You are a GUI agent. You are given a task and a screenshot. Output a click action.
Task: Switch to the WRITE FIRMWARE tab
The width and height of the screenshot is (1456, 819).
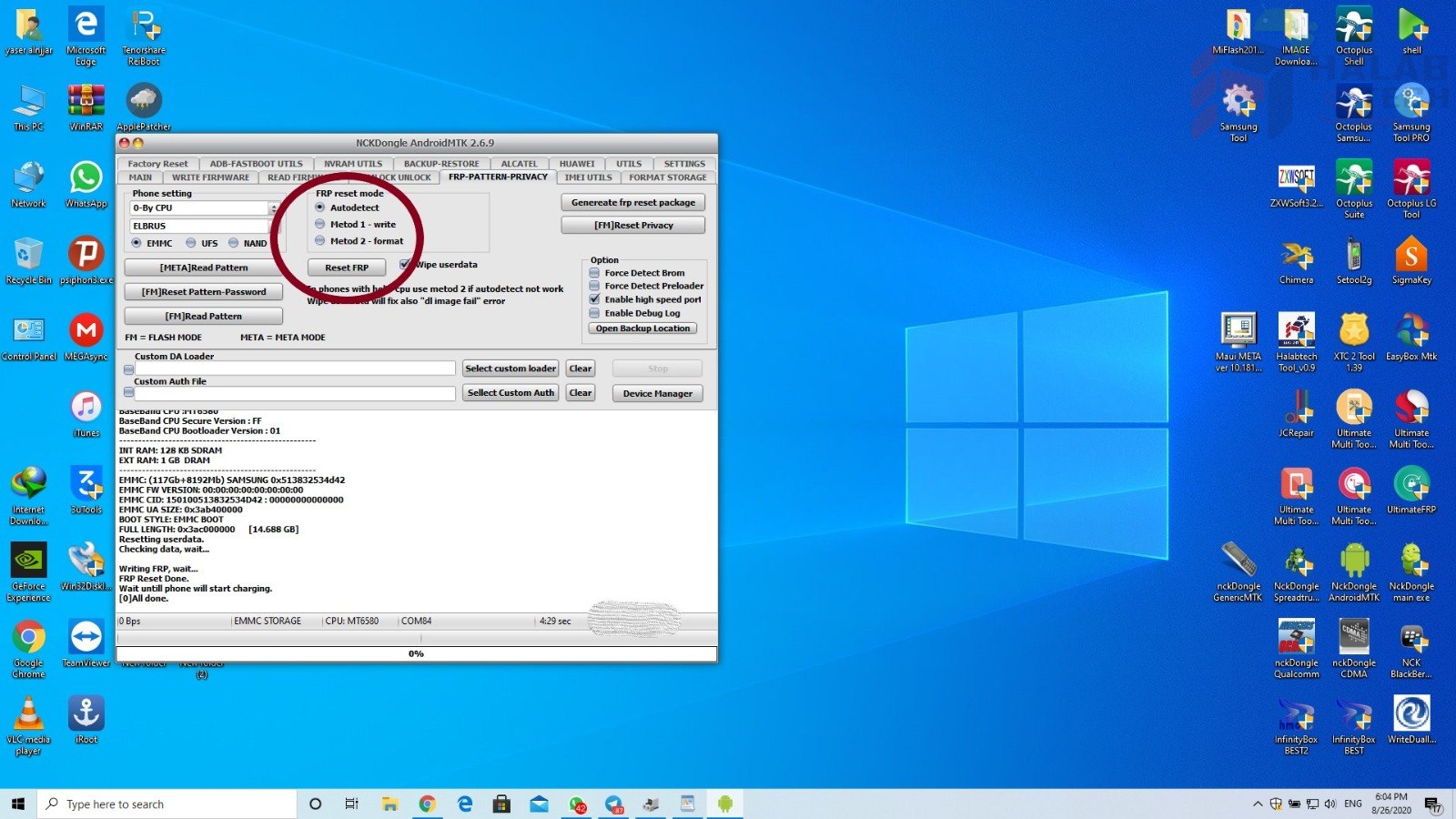(210, 177)
